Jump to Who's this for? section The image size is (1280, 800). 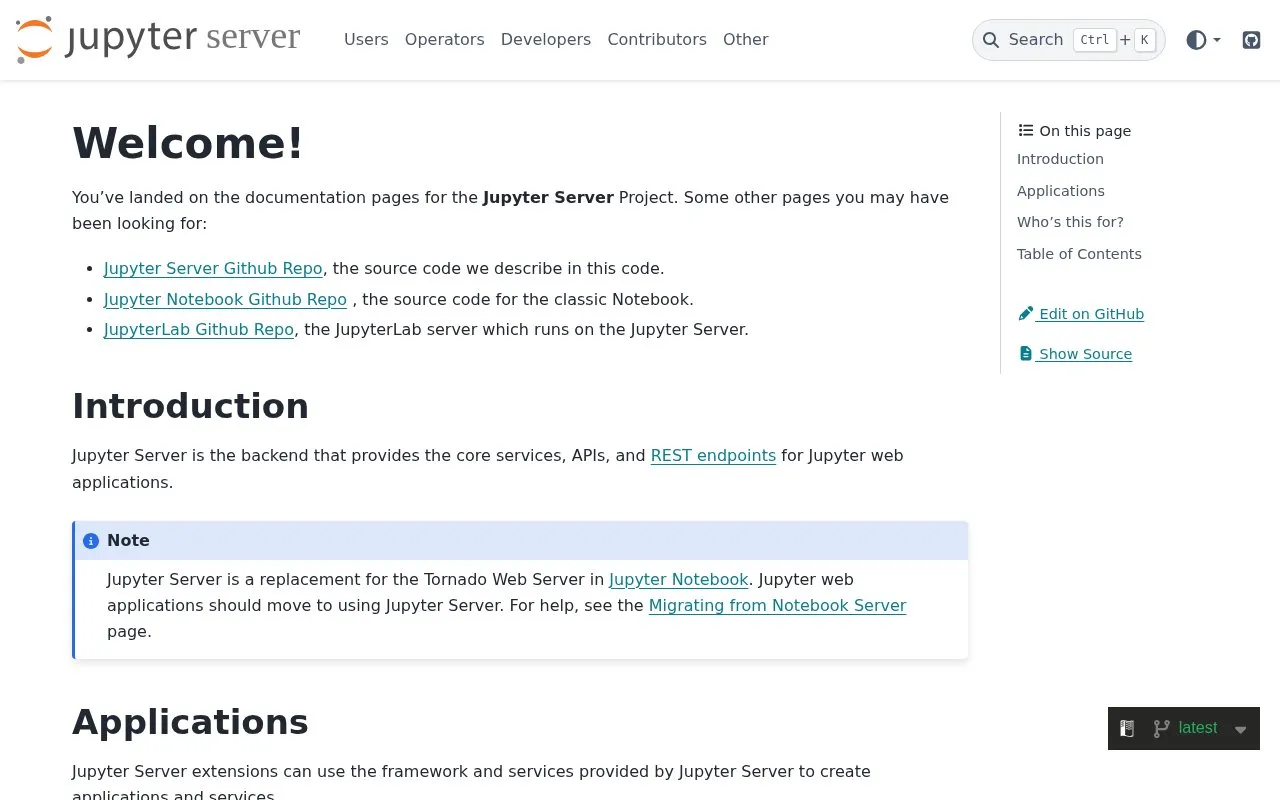(1070, 222)
